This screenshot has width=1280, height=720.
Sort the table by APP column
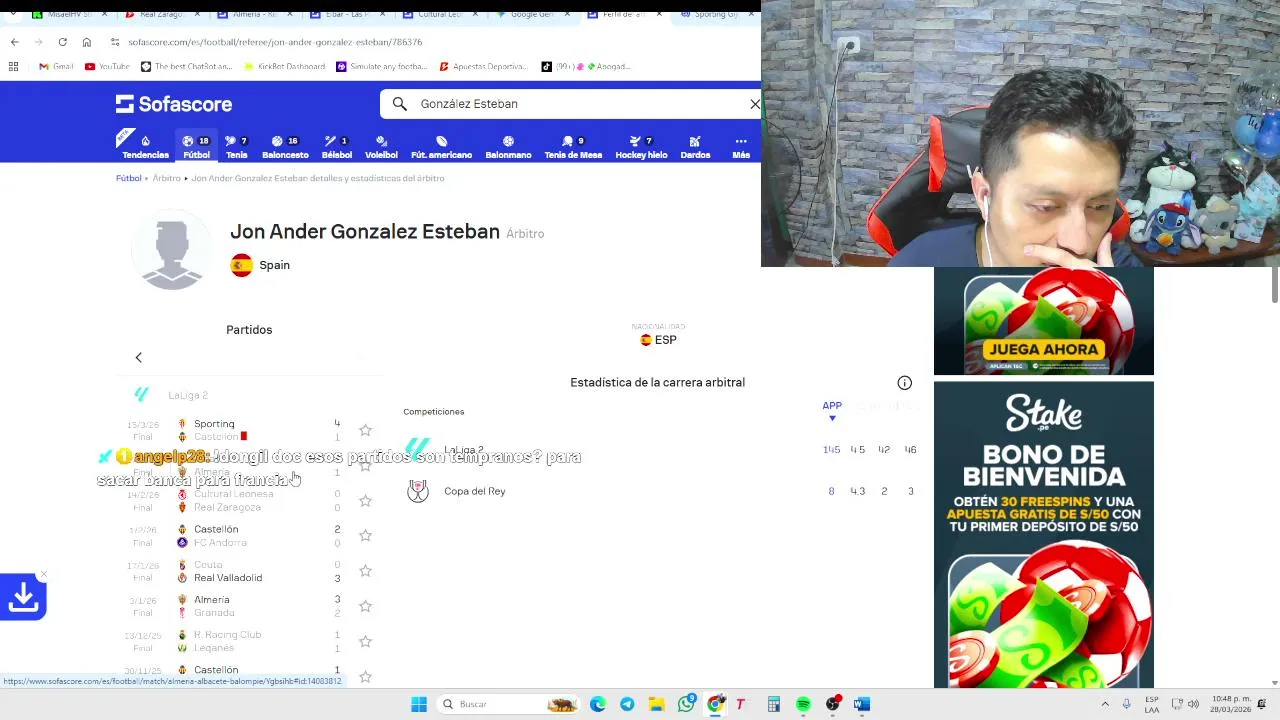(x=832, y=409)
